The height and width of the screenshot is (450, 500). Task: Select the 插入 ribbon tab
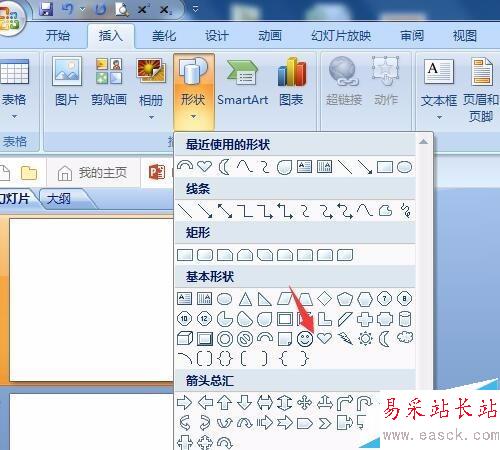coord(111,35)
